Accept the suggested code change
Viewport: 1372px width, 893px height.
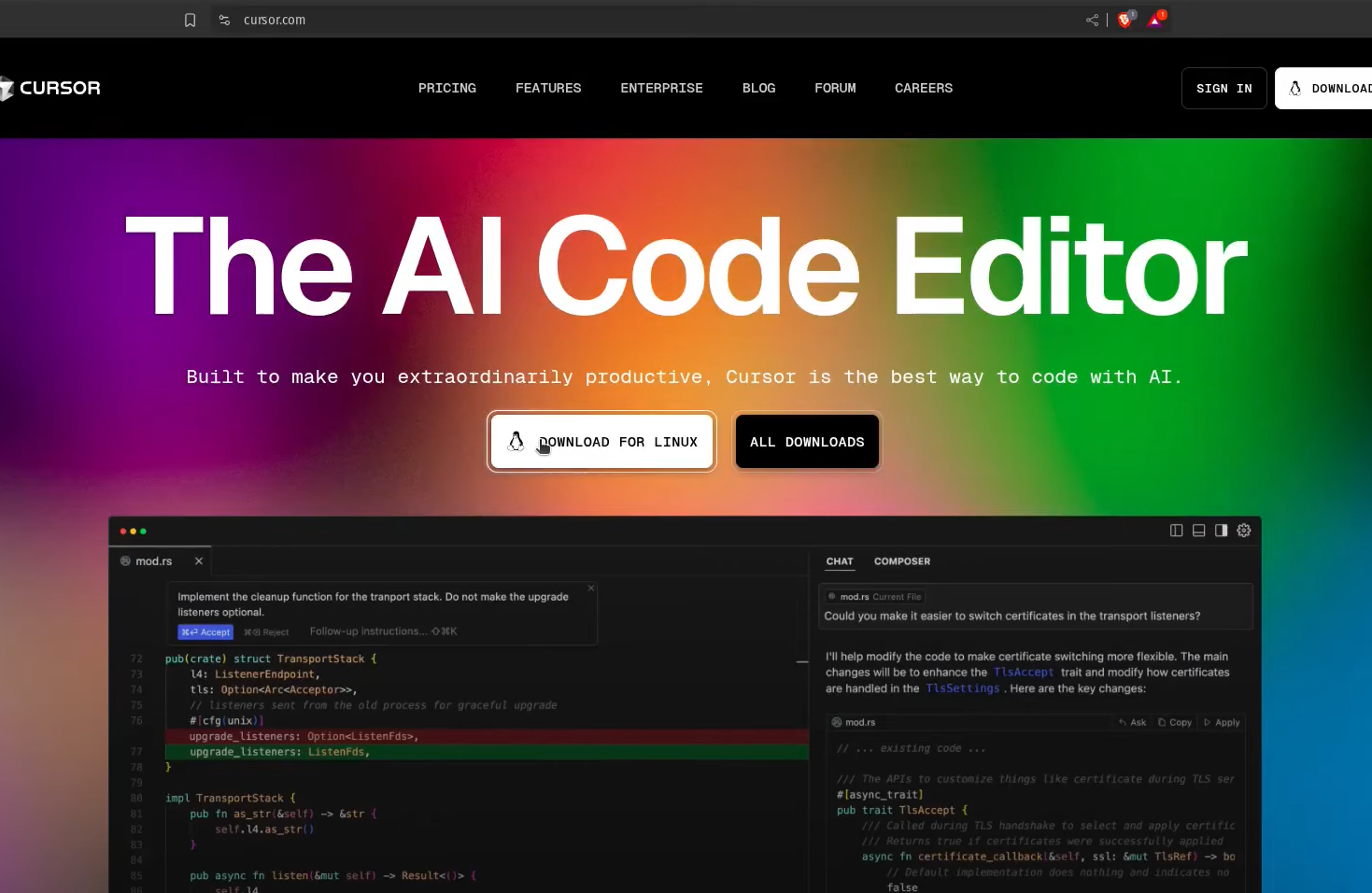coord(205,632)
